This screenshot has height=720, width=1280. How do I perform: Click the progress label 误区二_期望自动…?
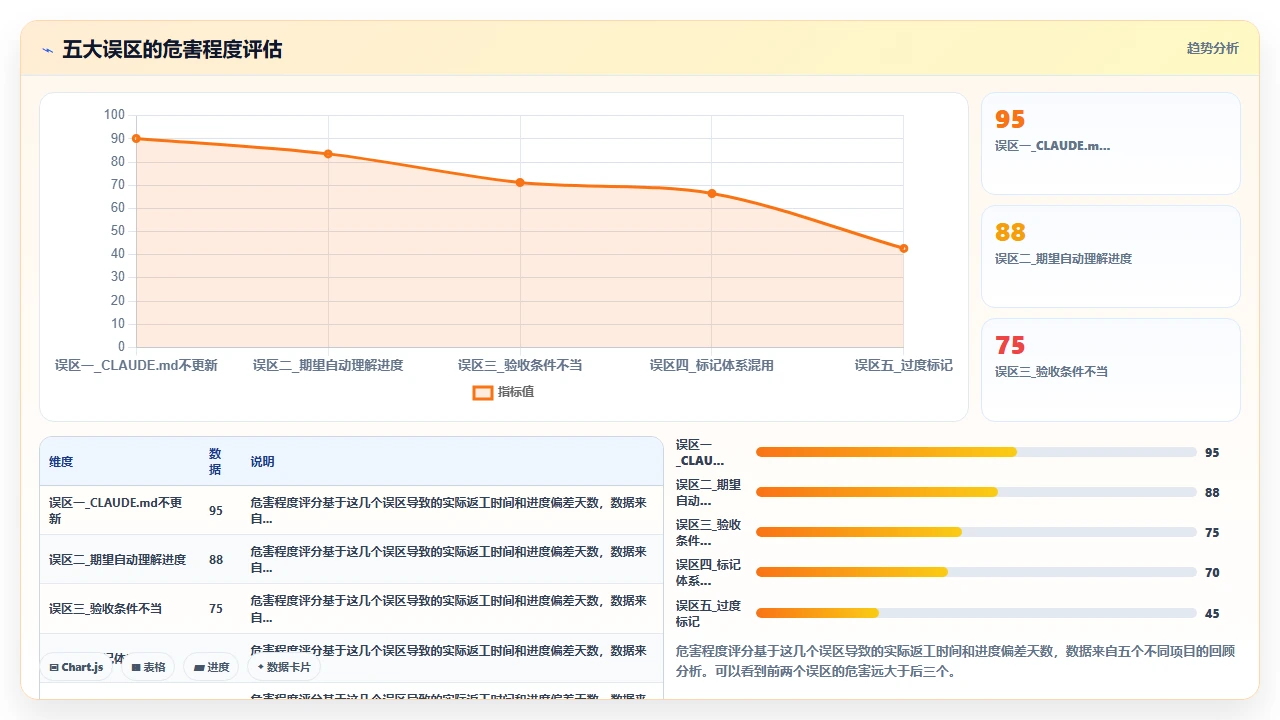[708, 493]
